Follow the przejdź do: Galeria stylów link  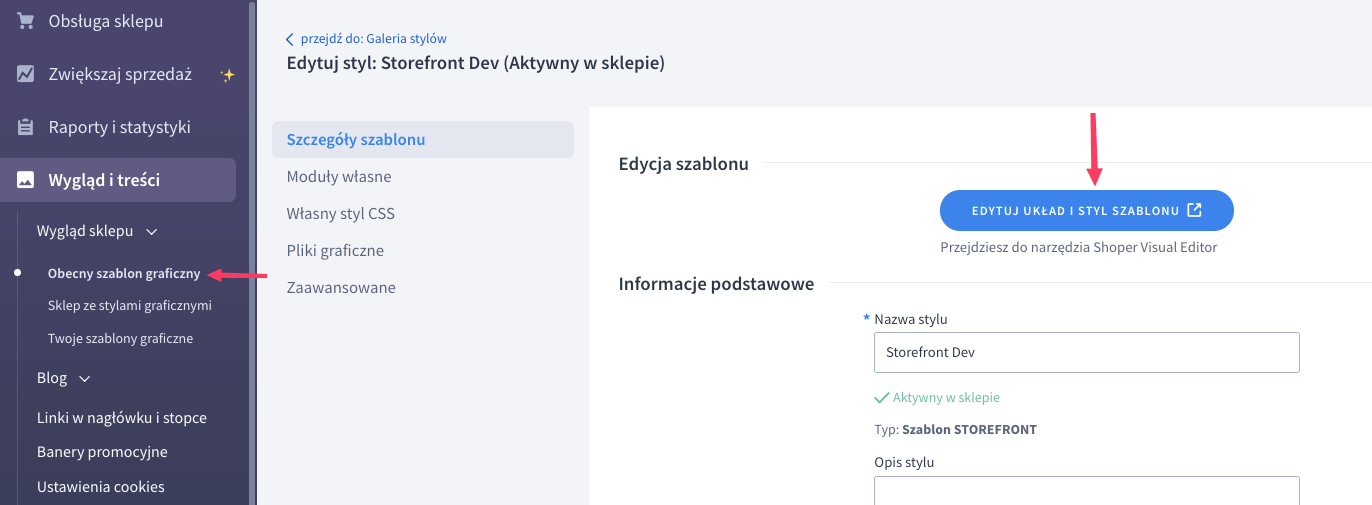click(x=373, y=39)
